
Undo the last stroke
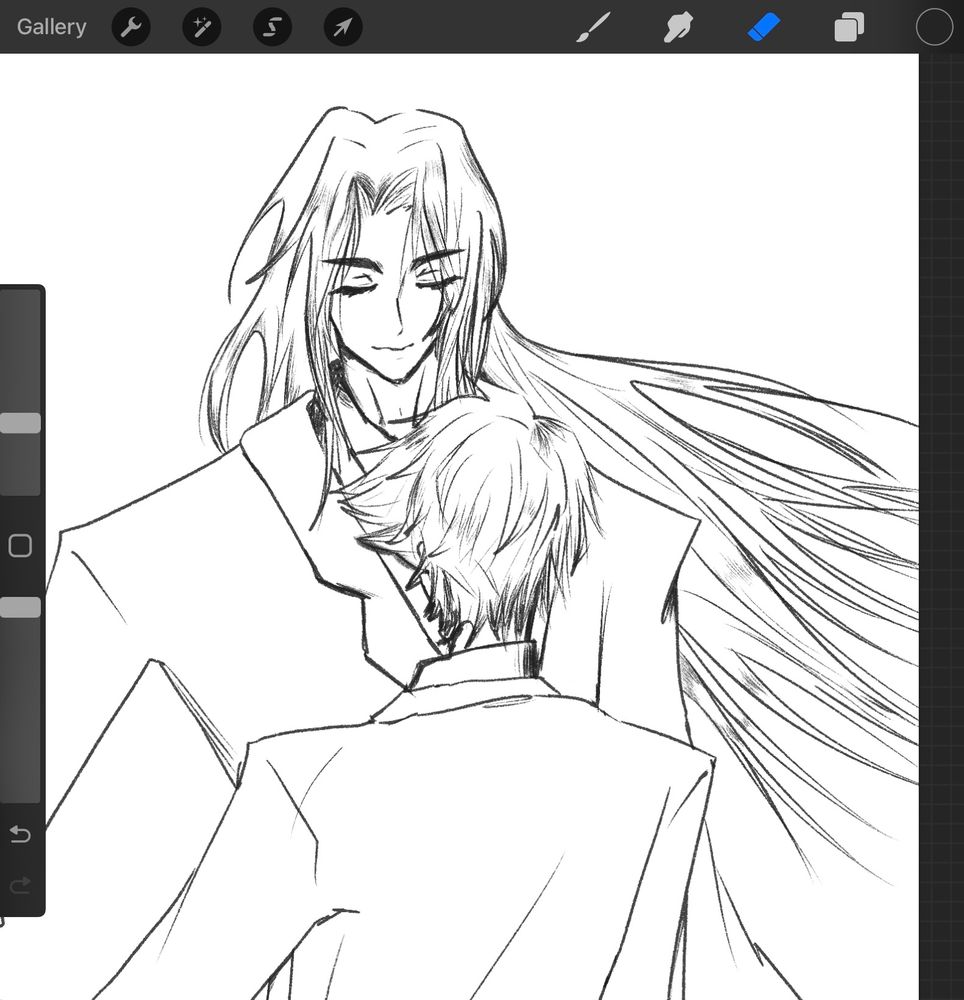click(x=20, y=834)
